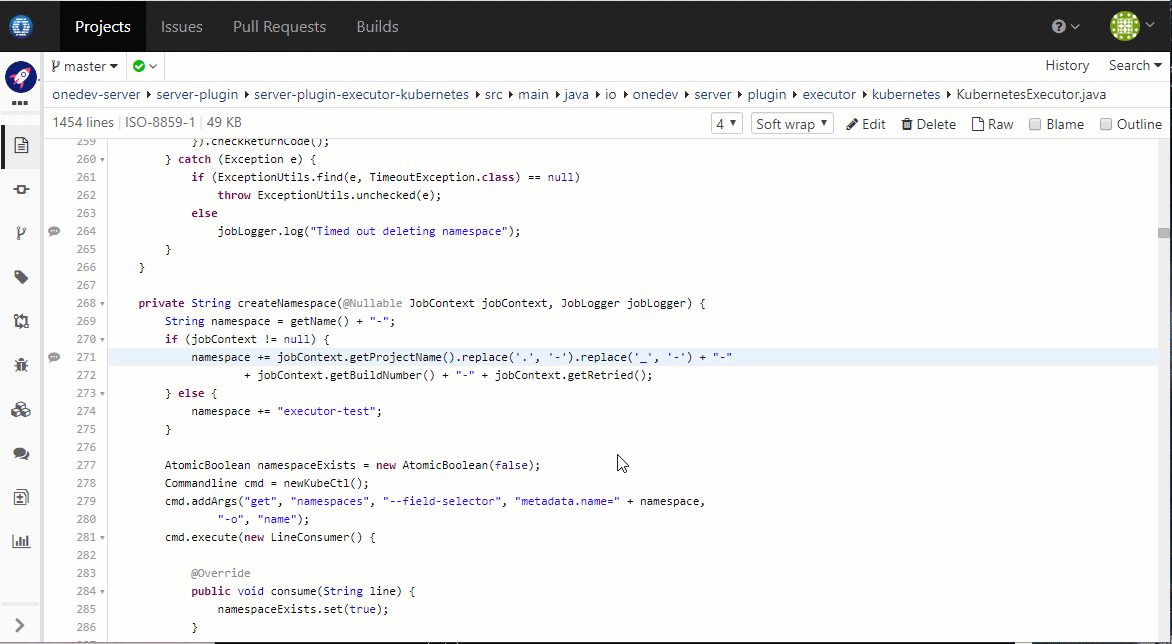
Task: Open the bug Issues icon in the sidebar
Action: click(x=21, y=365)
